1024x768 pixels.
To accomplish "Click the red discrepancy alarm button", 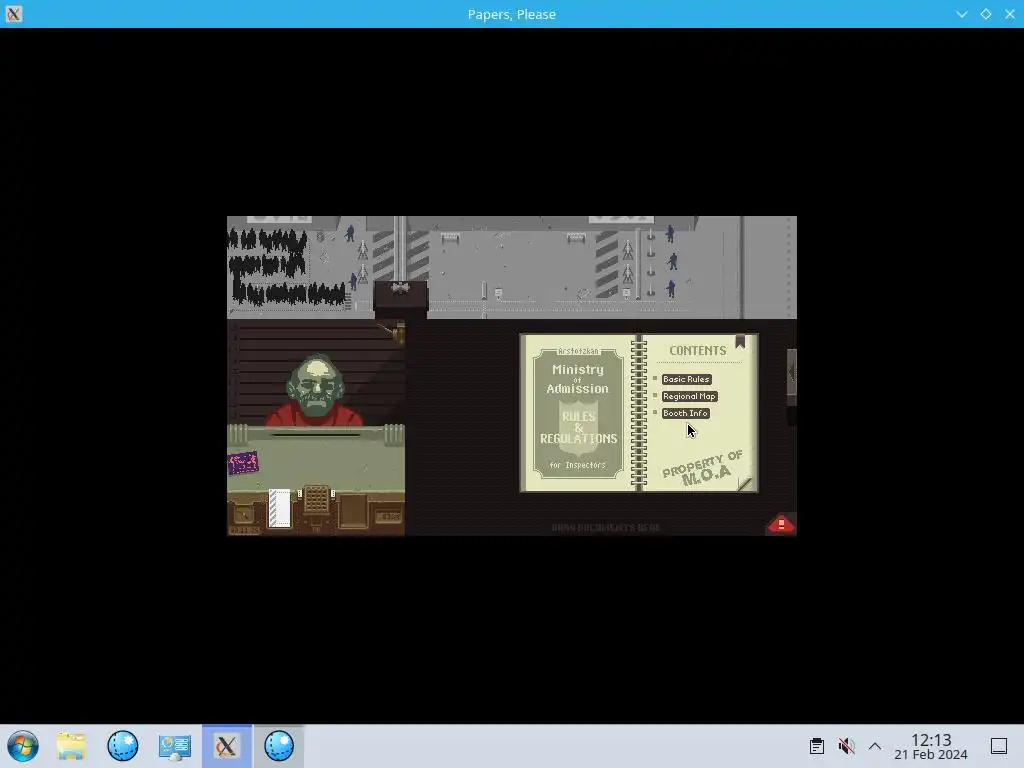I will (x=780, y=524).
